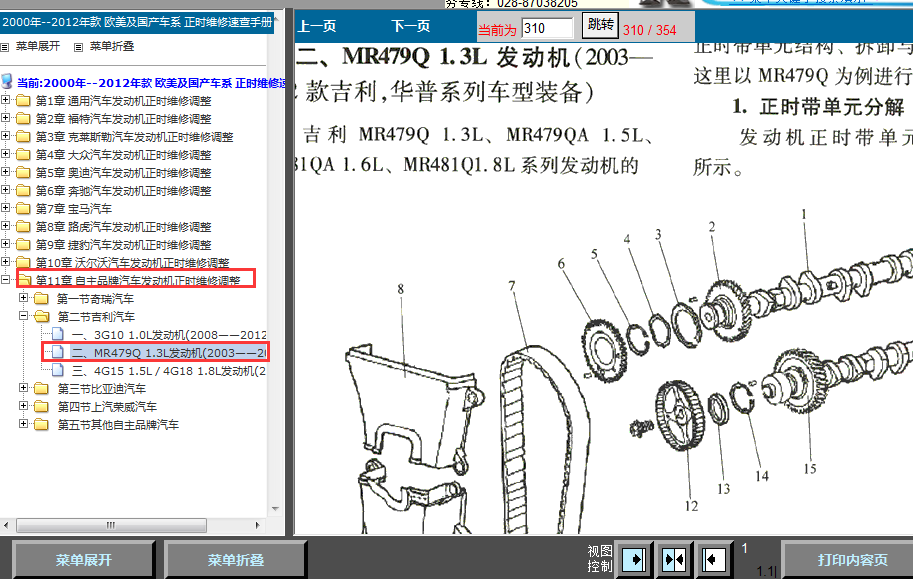Collapse 第11章 自主品牌汽车 tree node
Image resolution: width=913 pixels, height=579 pixels.
tap(5, 280)
